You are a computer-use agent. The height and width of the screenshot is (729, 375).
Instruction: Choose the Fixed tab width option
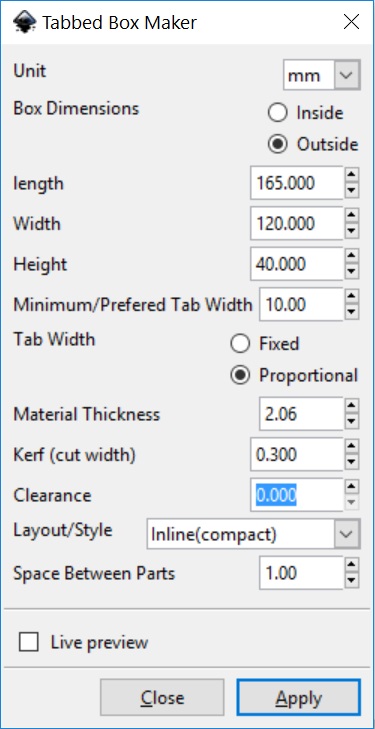coord(265,344)
